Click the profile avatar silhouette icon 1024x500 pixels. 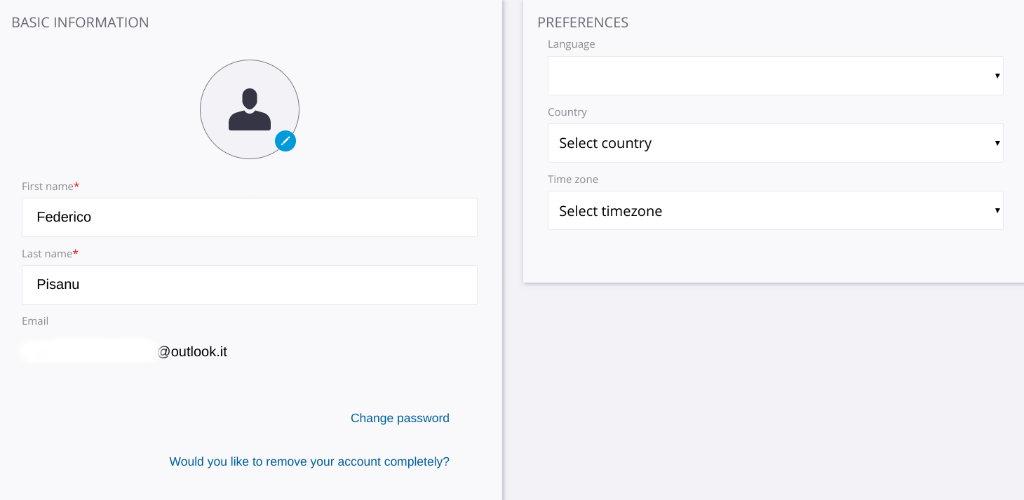249,110
